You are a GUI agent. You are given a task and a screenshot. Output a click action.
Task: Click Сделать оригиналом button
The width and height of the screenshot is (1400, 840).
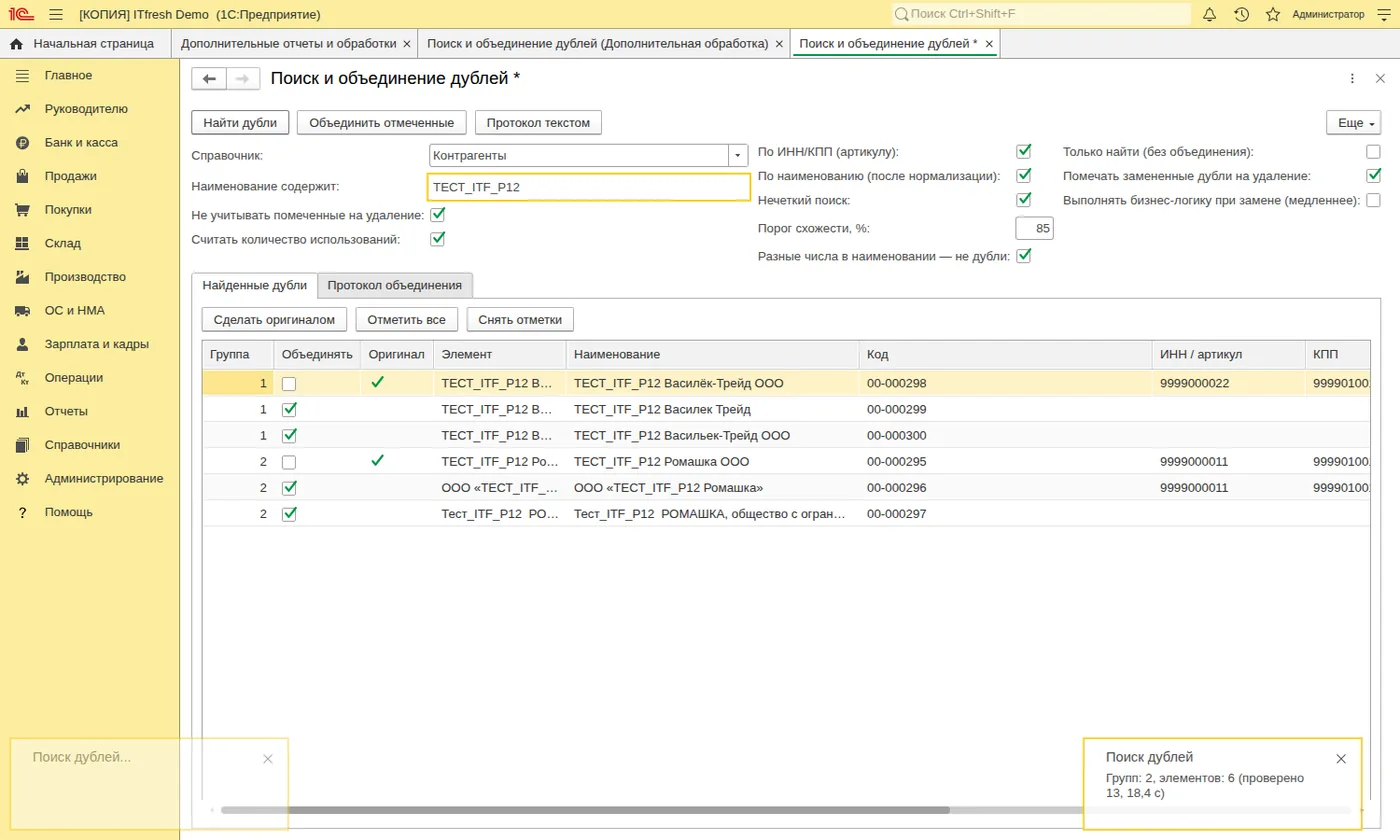click(275, 319)
